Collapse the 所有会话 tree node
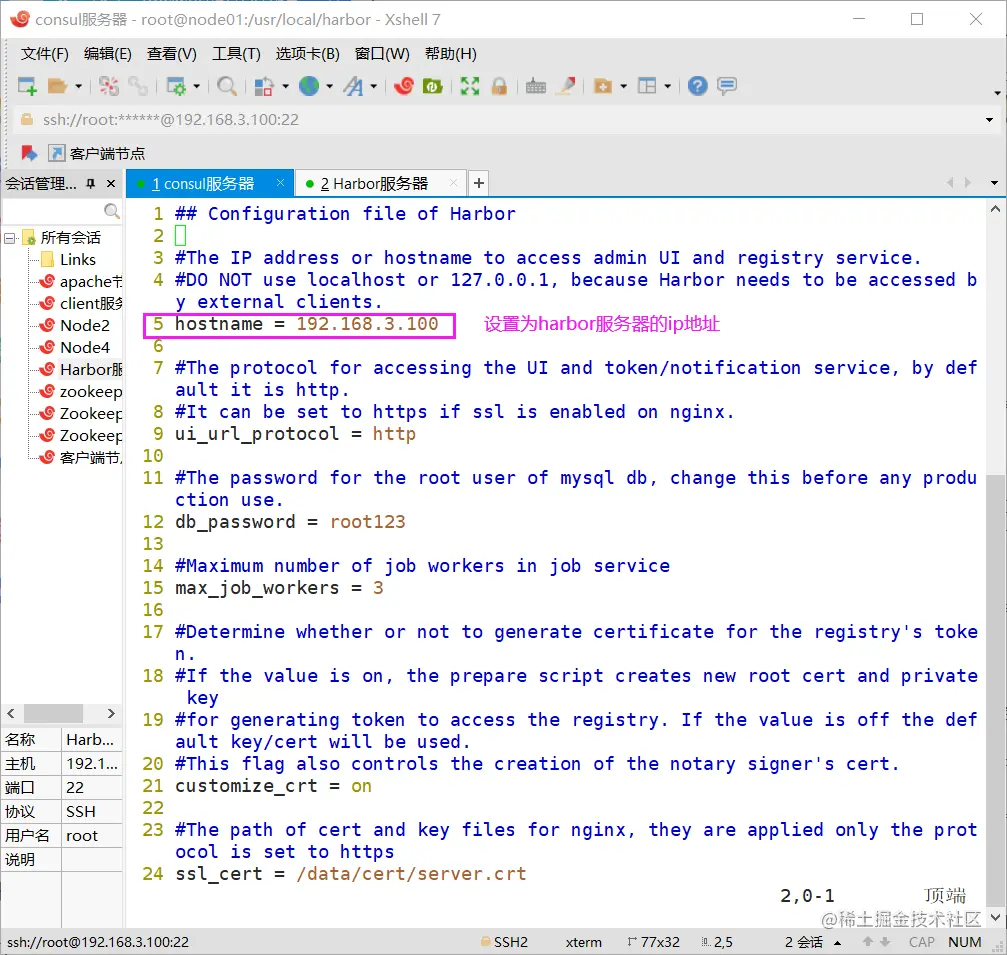The image size is (1007, 955). click(10, 239)
